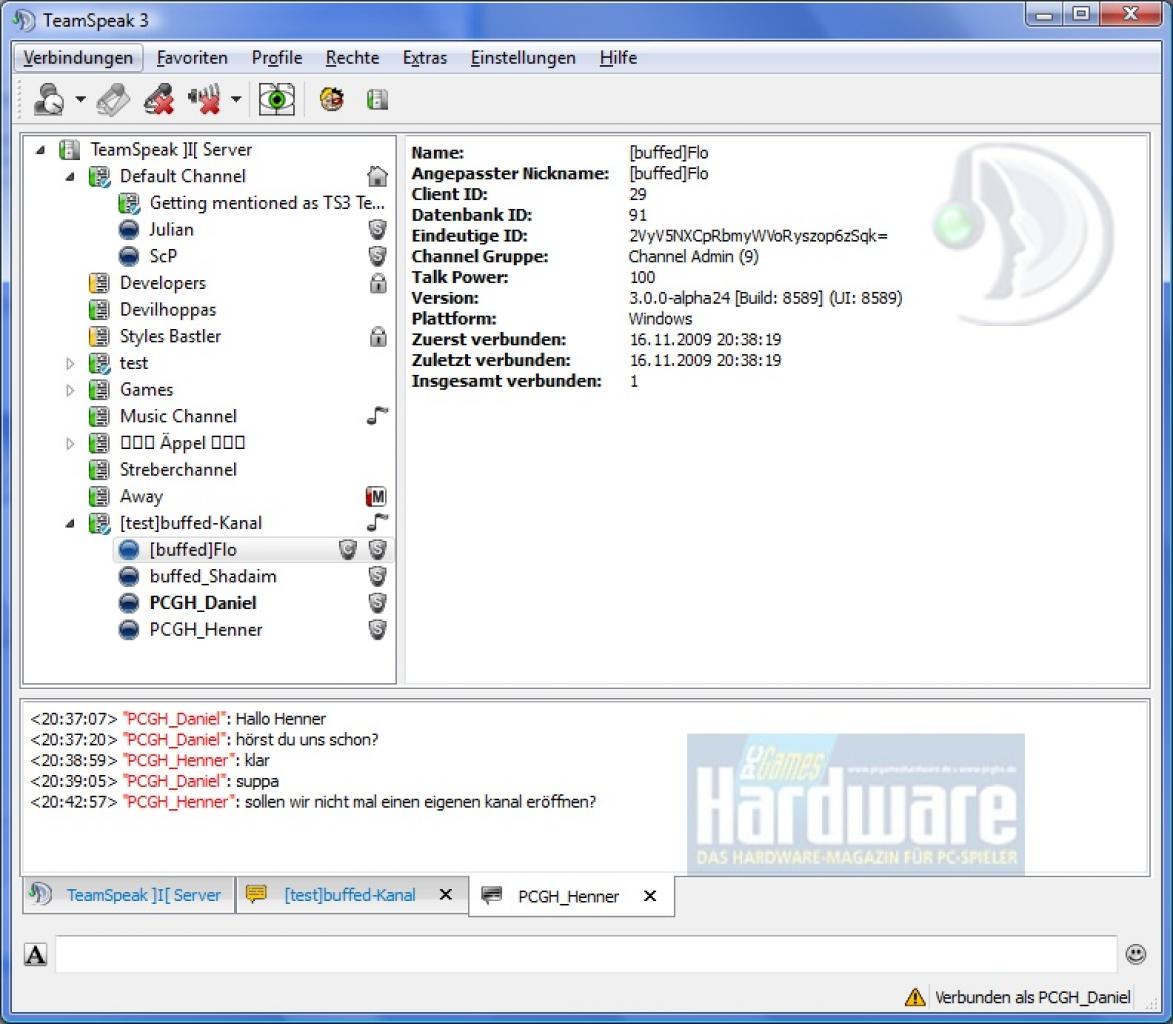Collapse the TeamSpeak ]I[ Server tree root
Screen dimensions: 1173x1024
(x=40, y=150)
